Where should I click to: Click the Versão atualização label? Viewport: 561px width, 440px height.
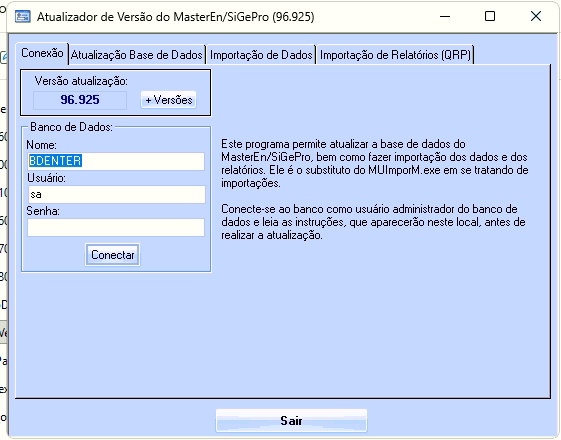81,81
